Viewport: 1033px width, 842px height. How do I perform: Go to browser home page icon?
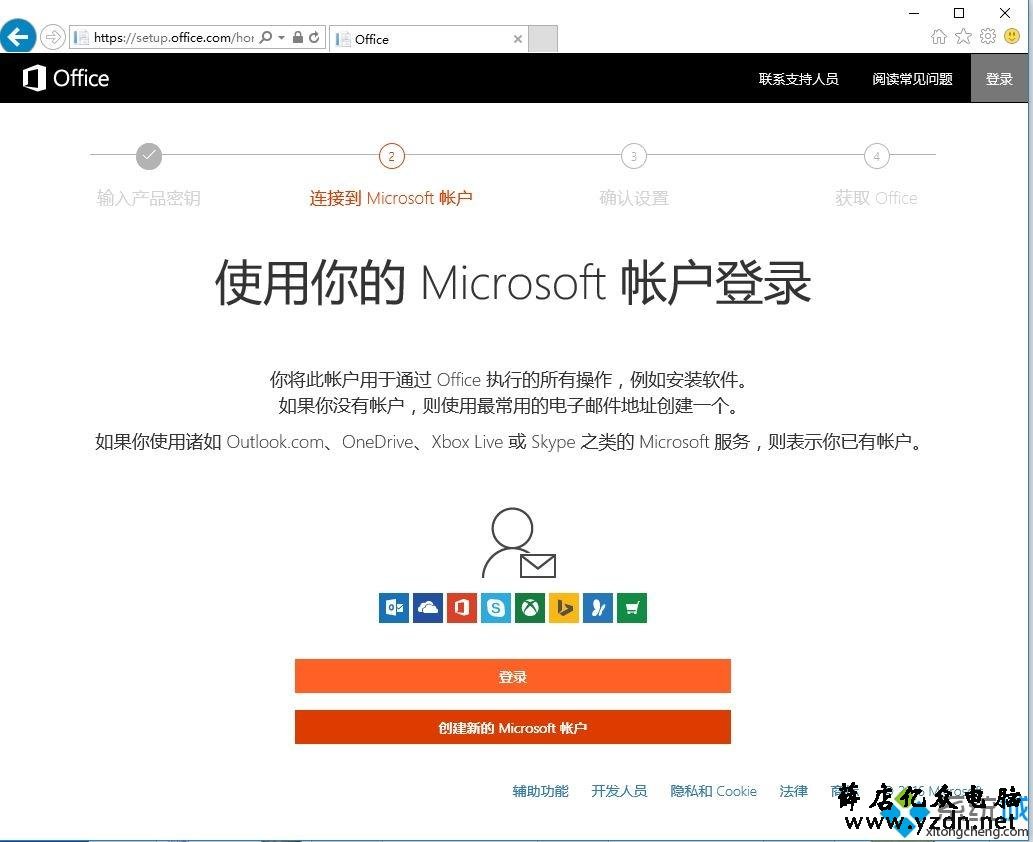coord(939,36)
